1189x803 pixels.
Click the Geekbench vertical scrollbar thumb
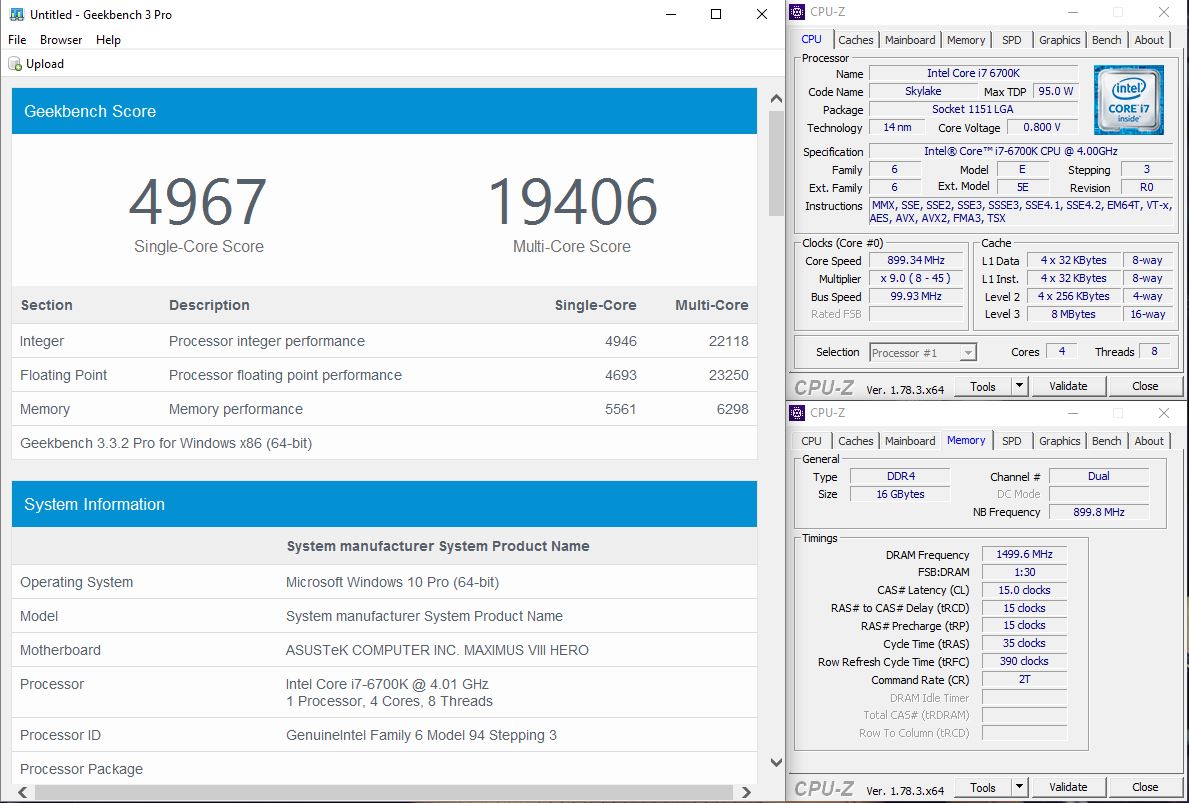pyautogui.click(x=776, y=163)
